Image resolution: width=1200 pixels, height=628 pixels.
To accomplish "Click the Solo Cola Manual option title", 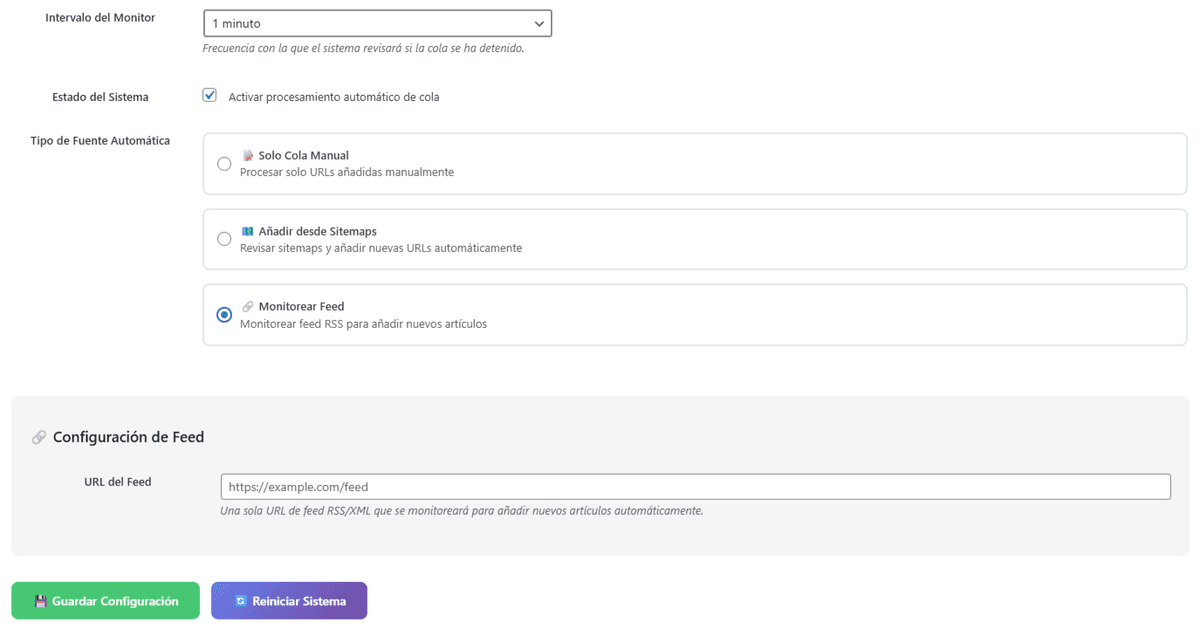I will pos(303,156).
